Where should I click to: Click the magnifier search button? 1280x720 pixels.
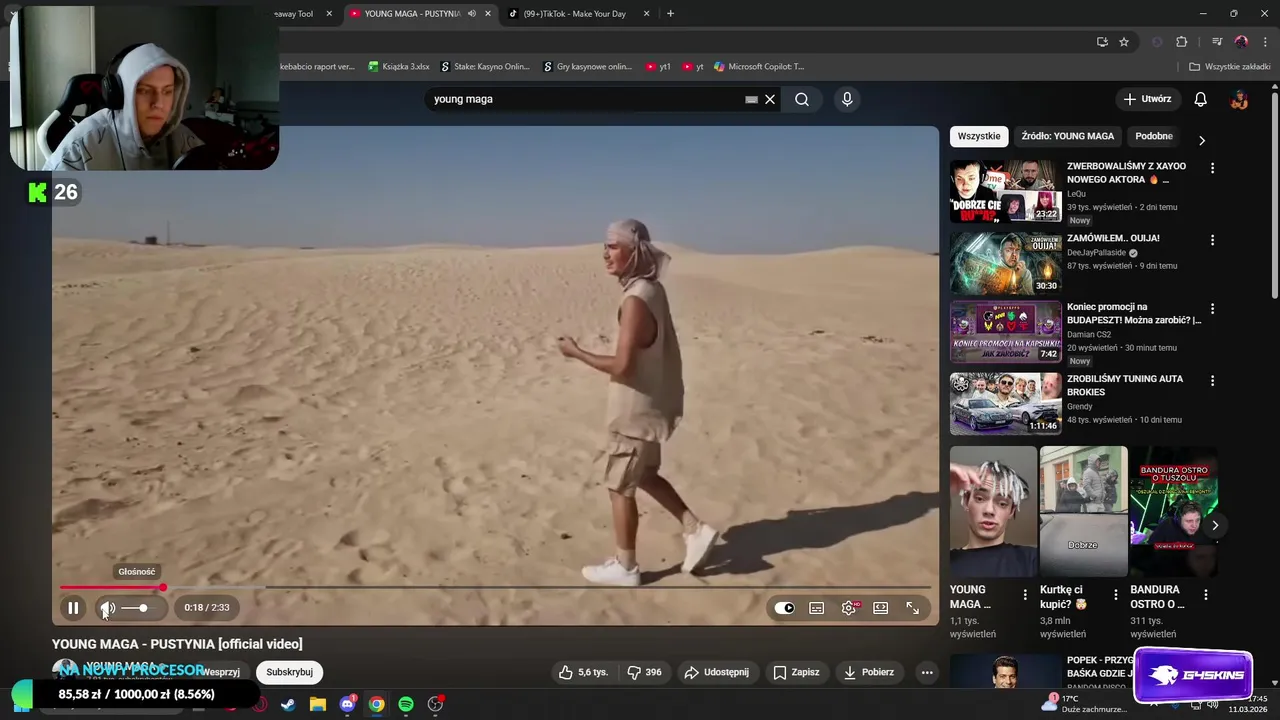pyautogui.click(x=802, y=99)
